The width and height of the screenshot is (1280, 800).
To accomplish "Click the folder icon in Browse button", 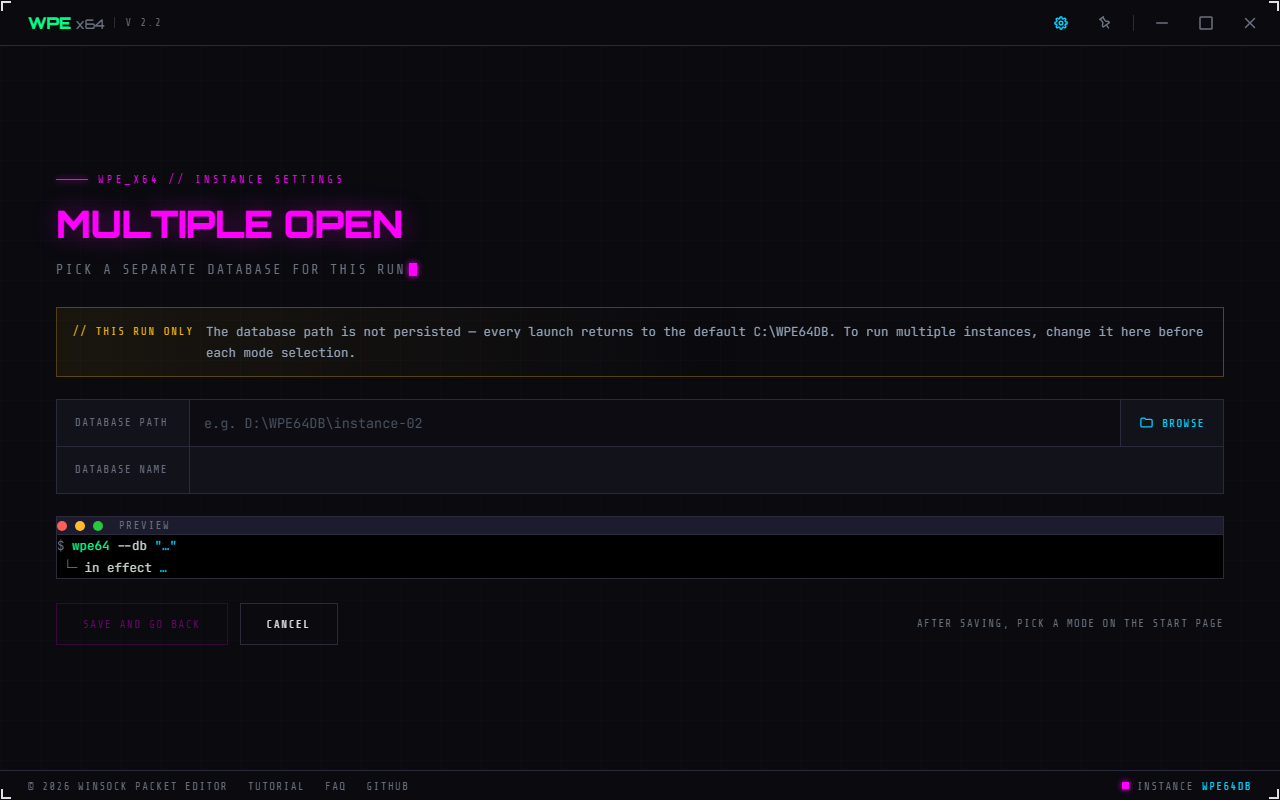I will point(1147,423).
